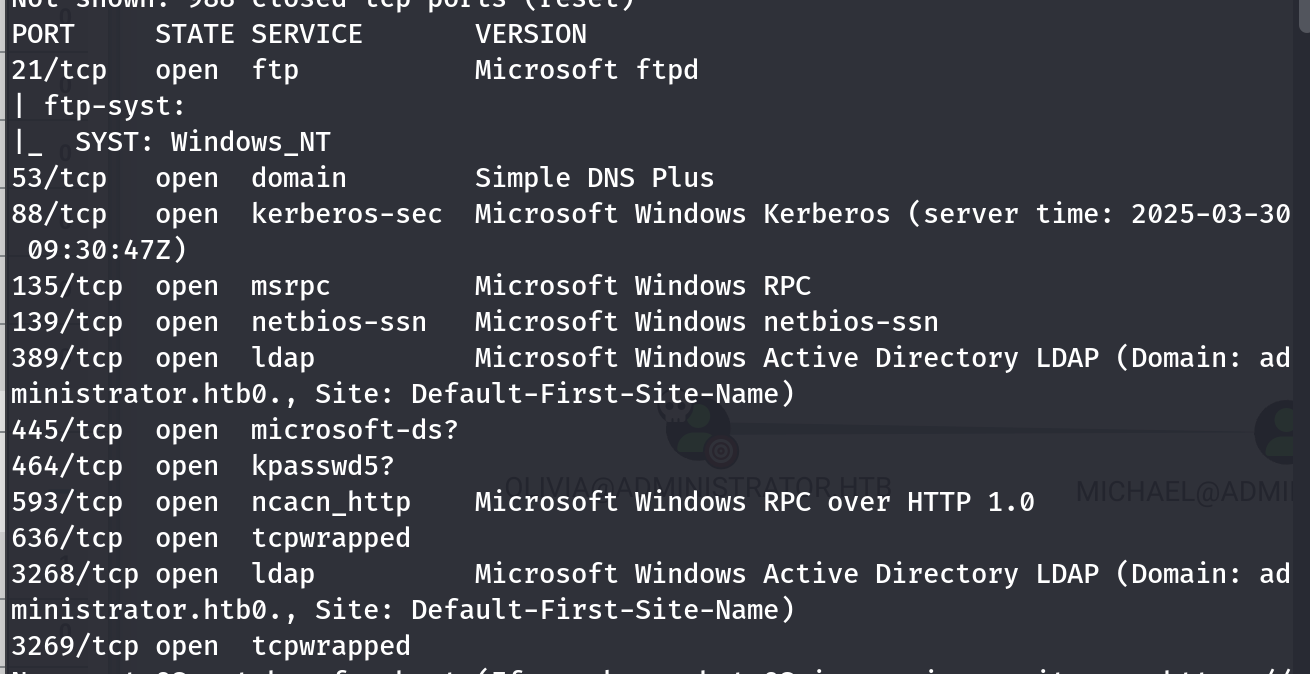Image resolution: width=1310 pixels, height=674 pixels.
Task: Click tcpwrapped on the 3269/tcp line
Action: point(330,646)
